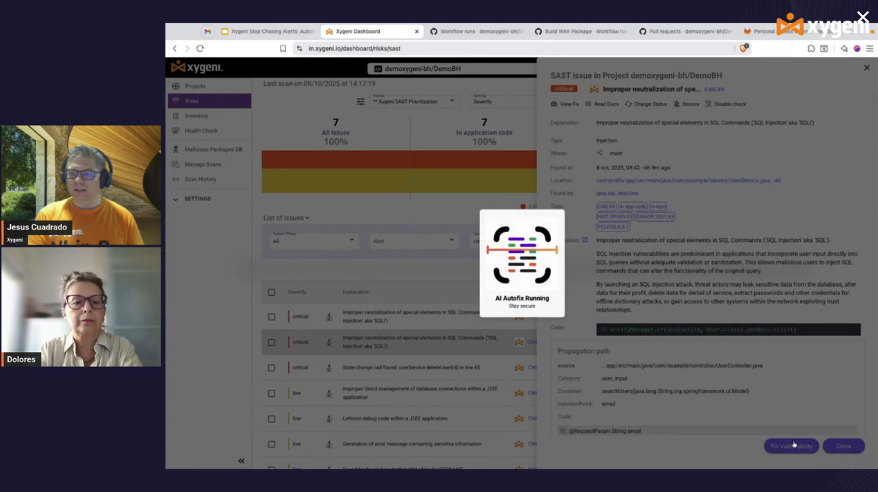Click the Read Docs action
This screenshot has height=492, width=878.
click(x=602, y=104)
